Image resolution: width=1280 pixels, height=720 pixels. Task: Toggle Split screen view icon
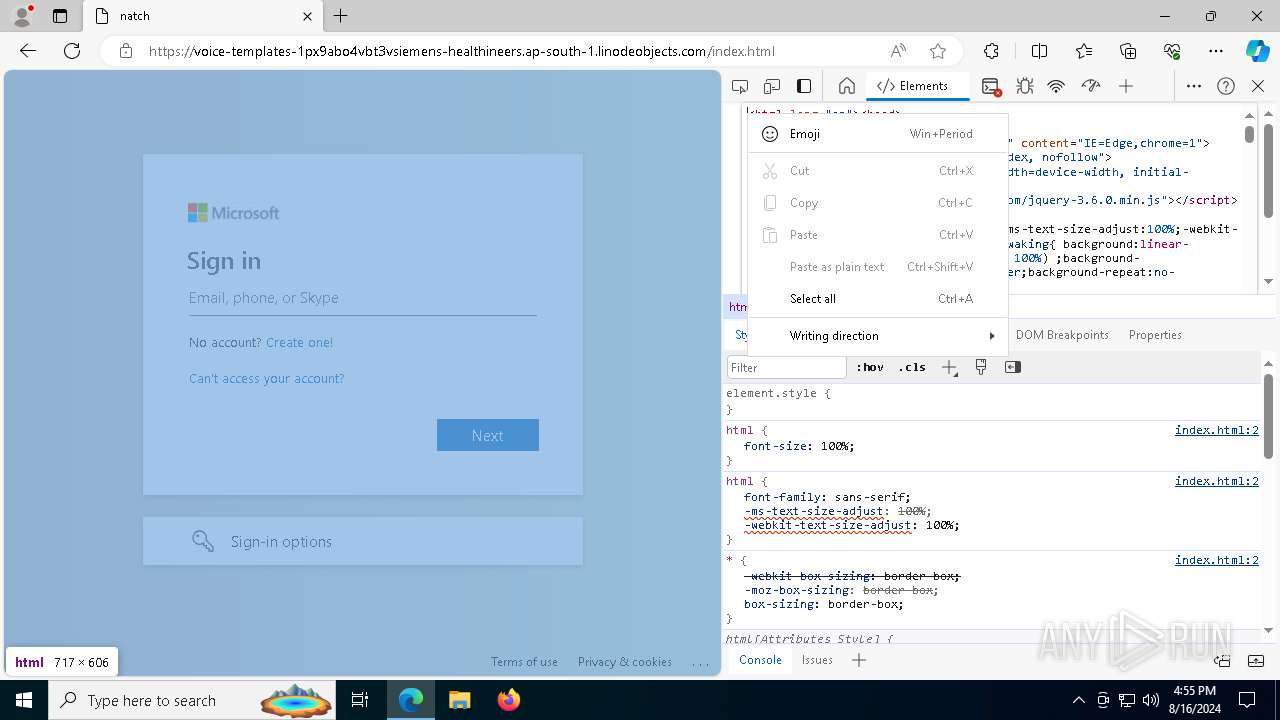(x=1039, y=51)
